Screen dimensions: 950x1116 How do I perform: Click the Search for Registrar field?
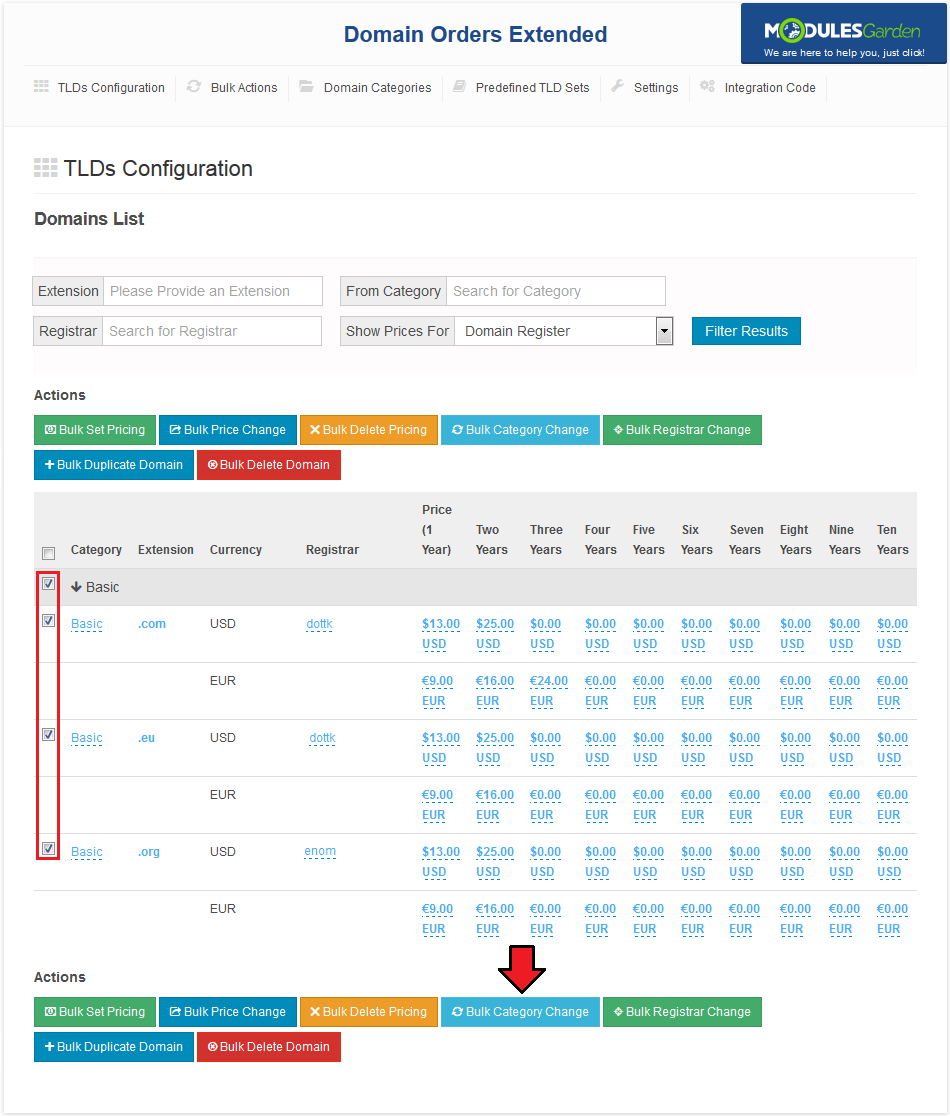[212, 331]
